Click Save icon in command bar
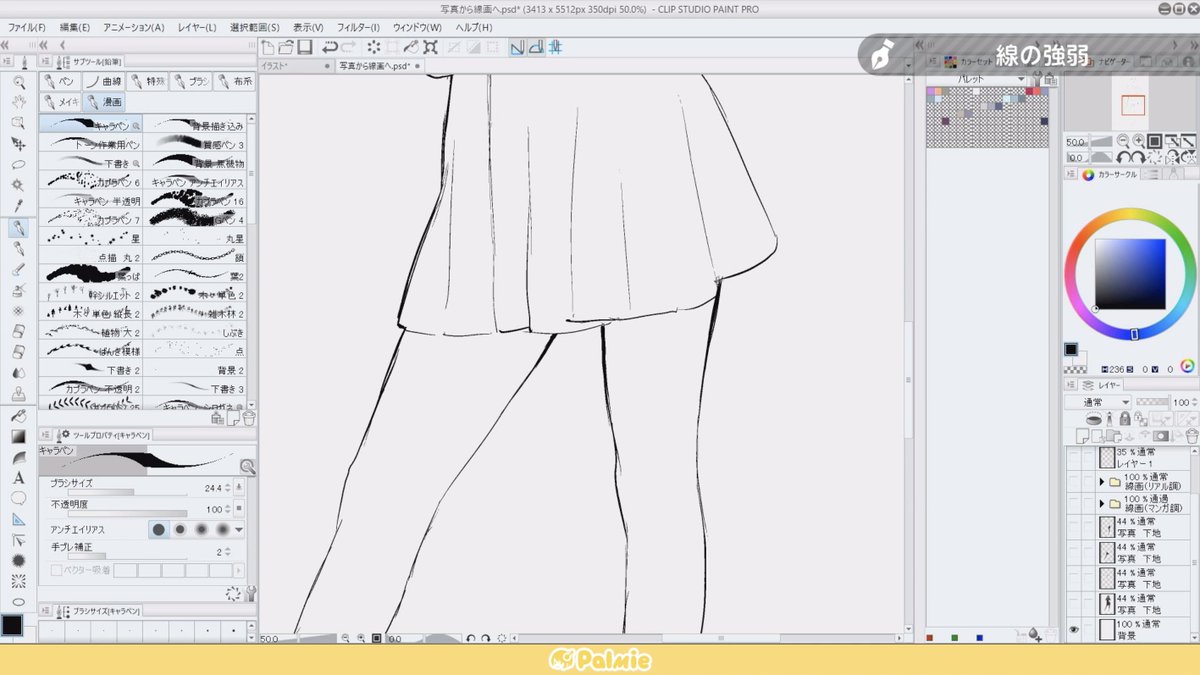This screenshot has height=675, width=1200. (x=305, y=47)
